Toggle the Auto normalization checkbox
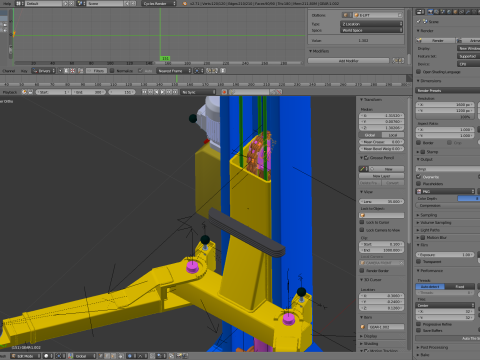The image size is (480, 360). pos(140,71)
